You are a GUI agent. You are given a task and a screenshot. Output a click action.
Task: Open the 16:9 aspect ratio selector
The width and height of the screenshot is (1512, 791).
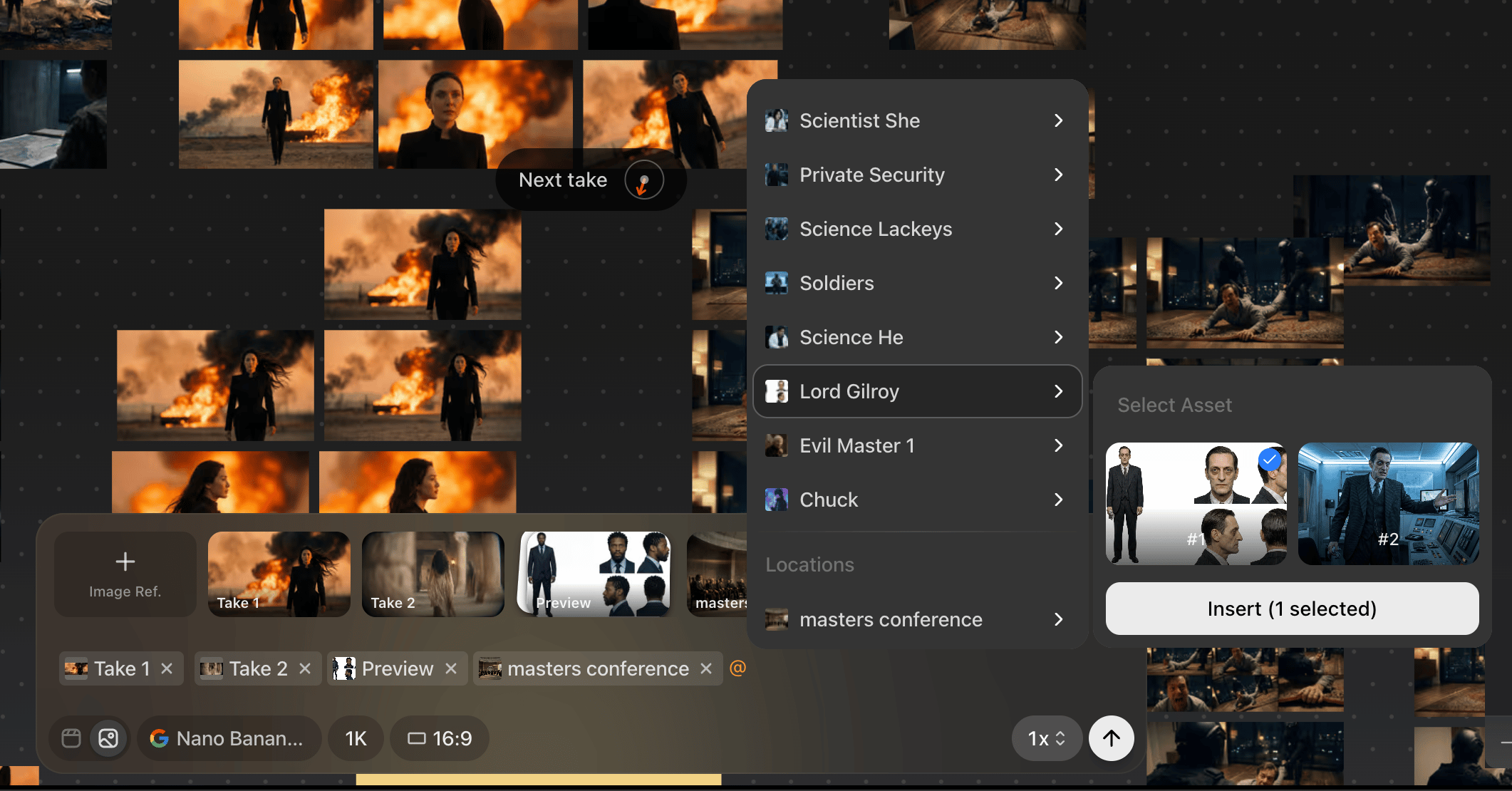(440, 738)
